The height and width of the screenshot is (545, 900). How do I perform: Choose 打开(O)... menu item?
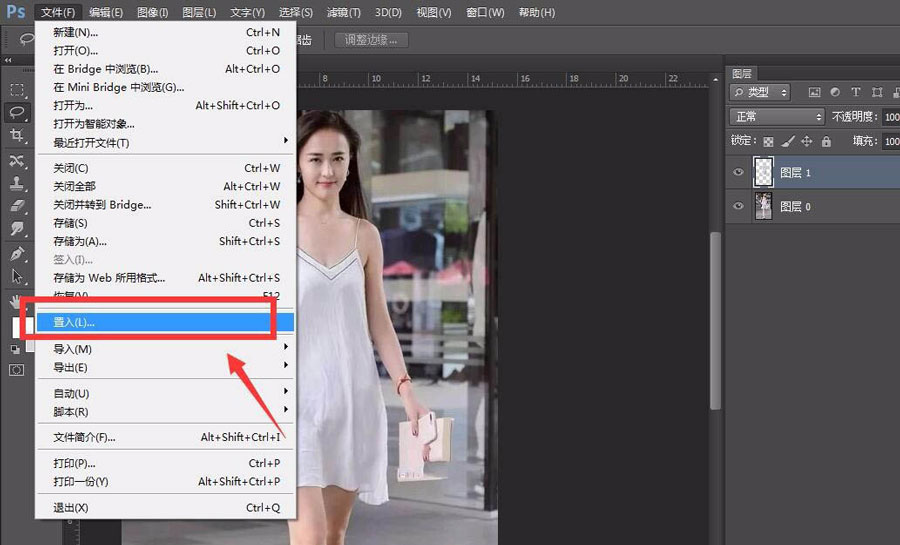(166, 50)
